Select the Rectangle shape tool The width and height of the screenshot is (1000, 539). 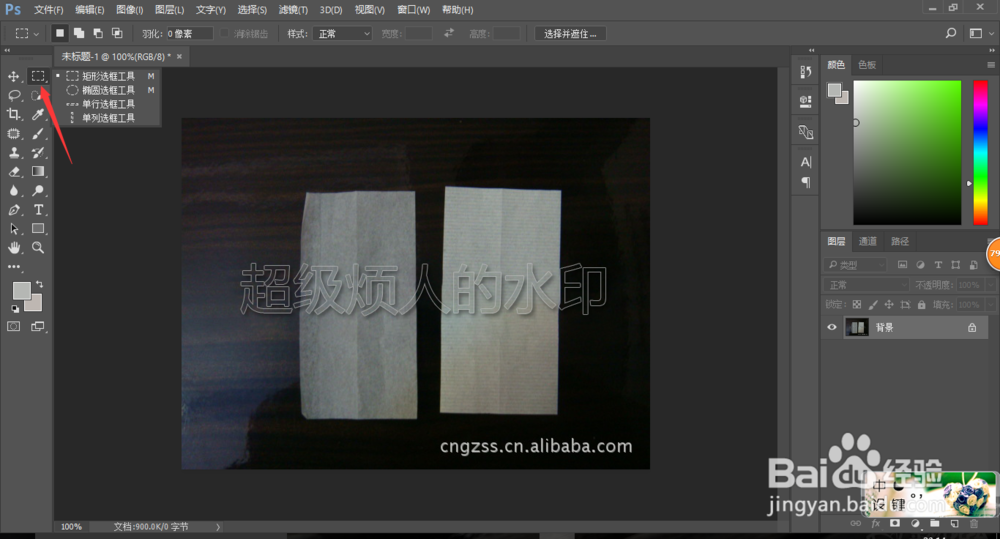[38, 229]
